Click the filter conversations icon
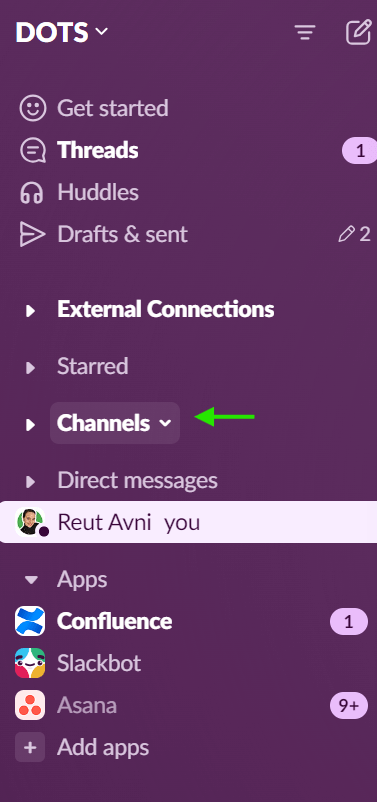The height and width of the screenshot is (802, 377). pos(305,33)
